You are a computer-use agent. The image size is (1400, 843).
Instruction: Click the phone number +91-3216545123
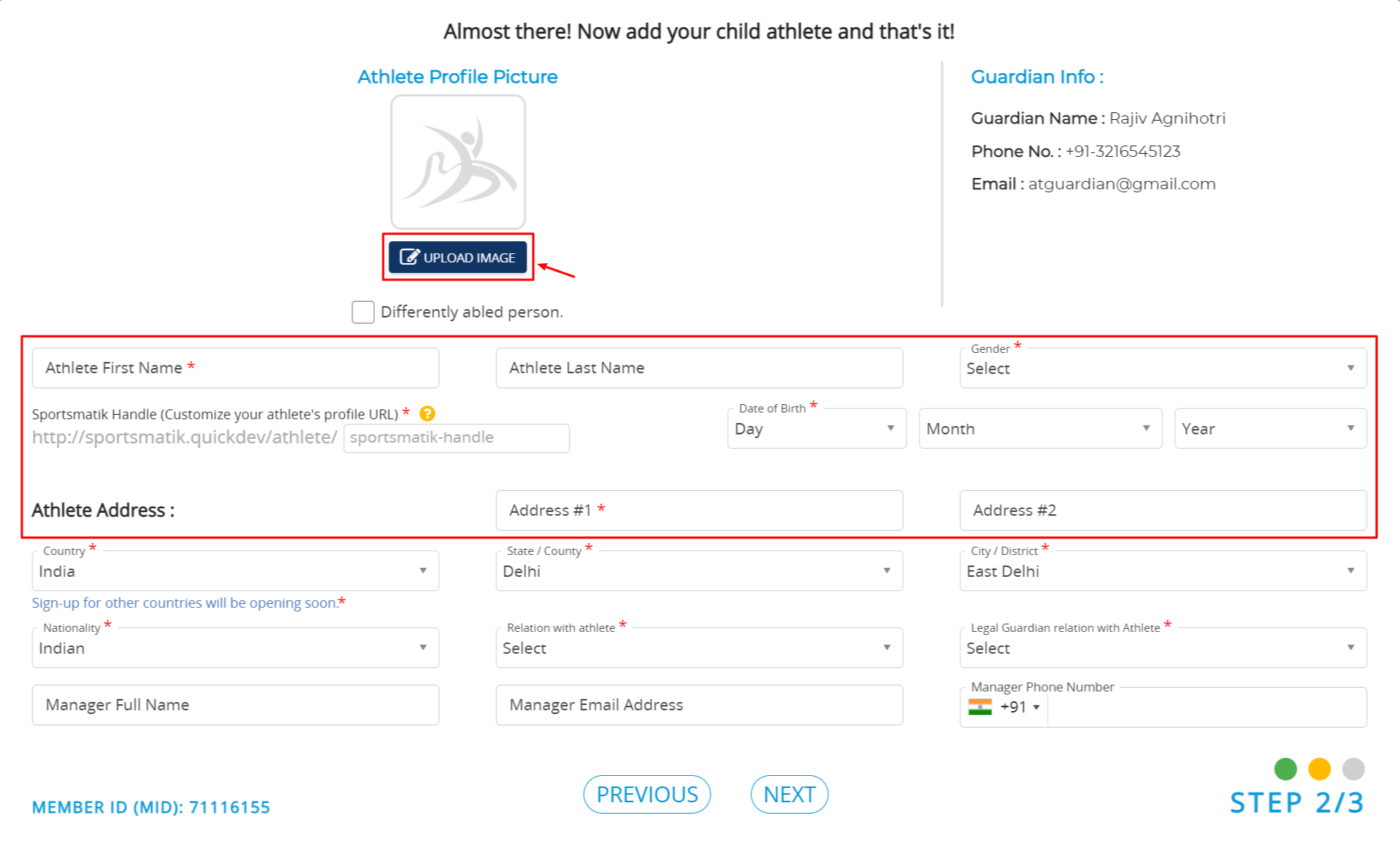1122,152
